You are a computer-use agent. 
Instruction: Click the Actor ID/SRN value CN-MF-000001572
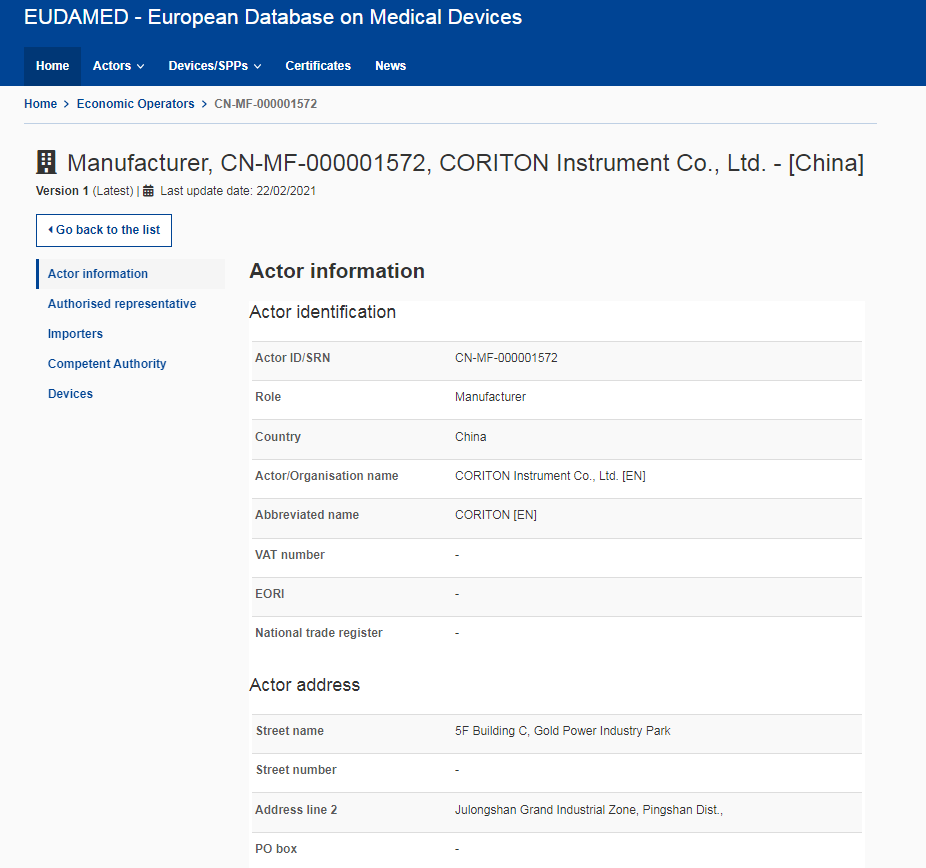tap(506, 358)
